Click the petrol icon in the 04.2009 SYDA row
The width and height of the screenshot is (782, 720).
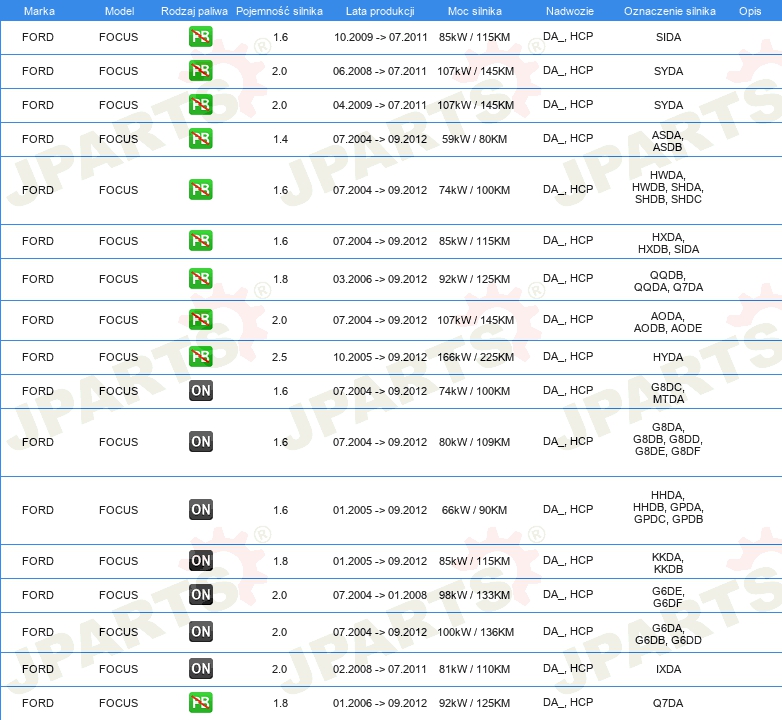pos(200,105)
